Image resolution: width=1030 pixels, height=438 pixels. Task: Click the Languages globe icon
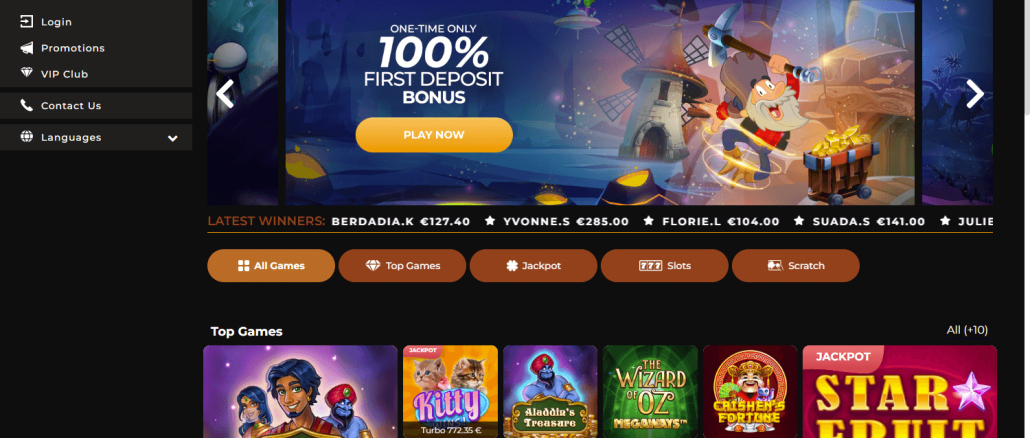point(26,137)
